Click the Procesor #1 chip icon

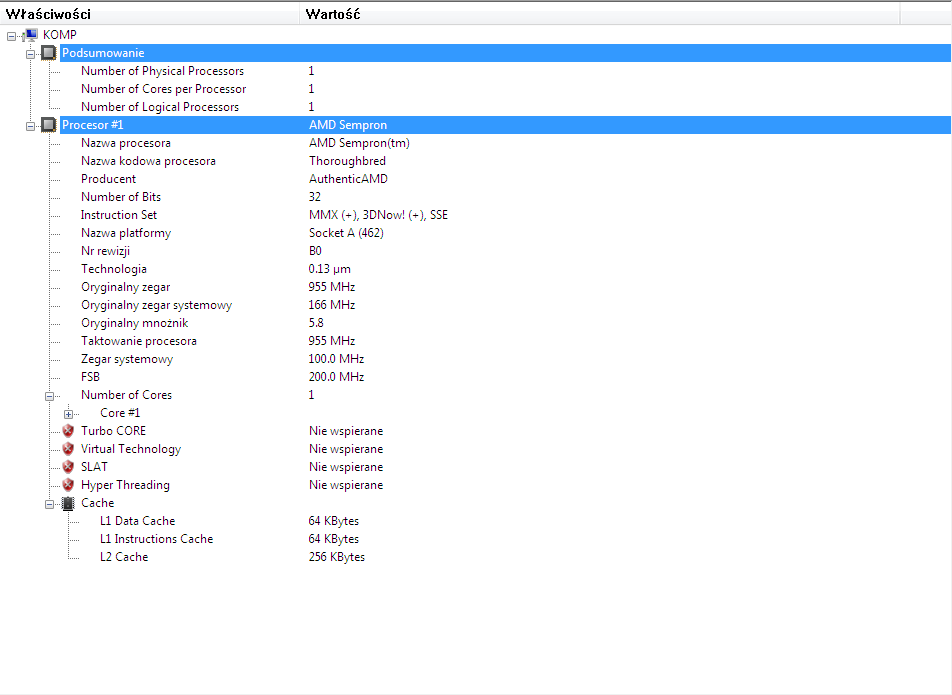click(x=49, y=125)
